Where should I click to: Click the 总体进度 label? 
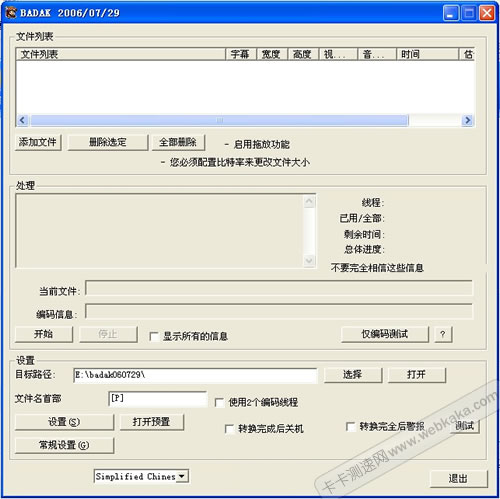point(364,249)
